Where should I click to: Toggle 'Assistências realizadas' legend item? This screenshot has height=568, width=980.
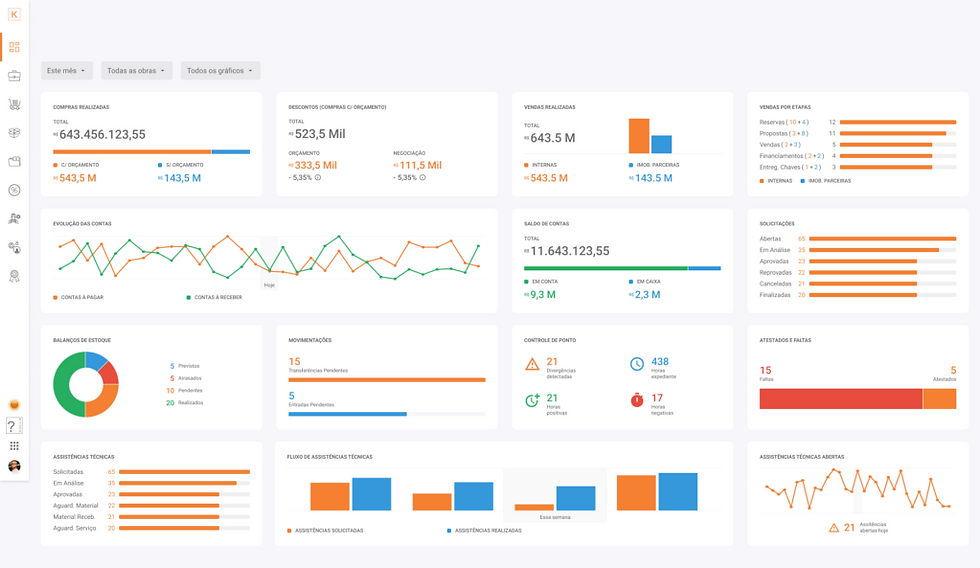coord(484,531)
